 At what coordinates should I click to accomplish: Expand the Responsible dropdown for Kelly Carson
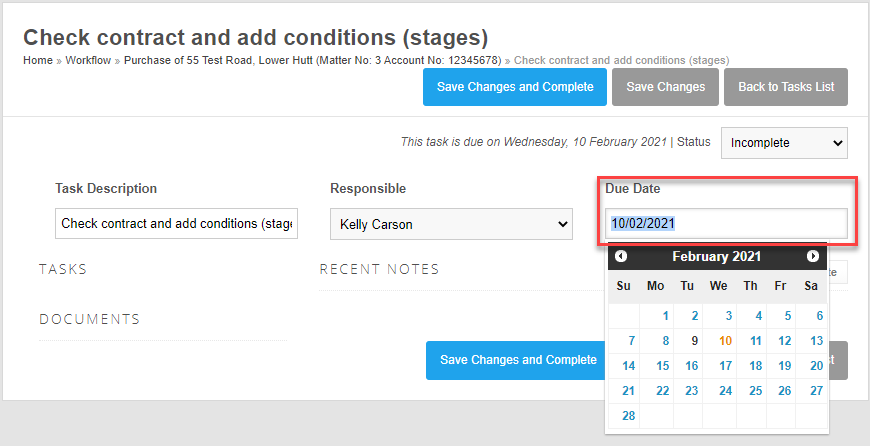click(450, 224)
